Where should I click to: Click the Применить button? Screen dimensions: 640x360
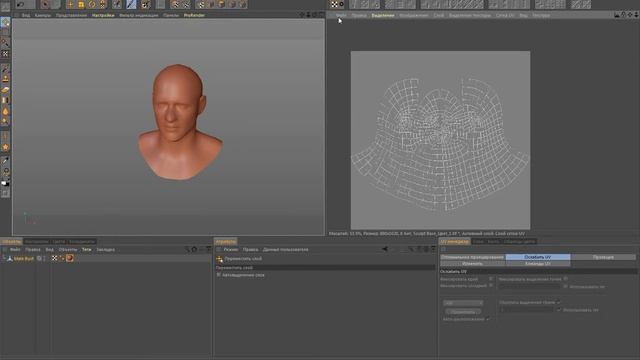click(463, 312)
